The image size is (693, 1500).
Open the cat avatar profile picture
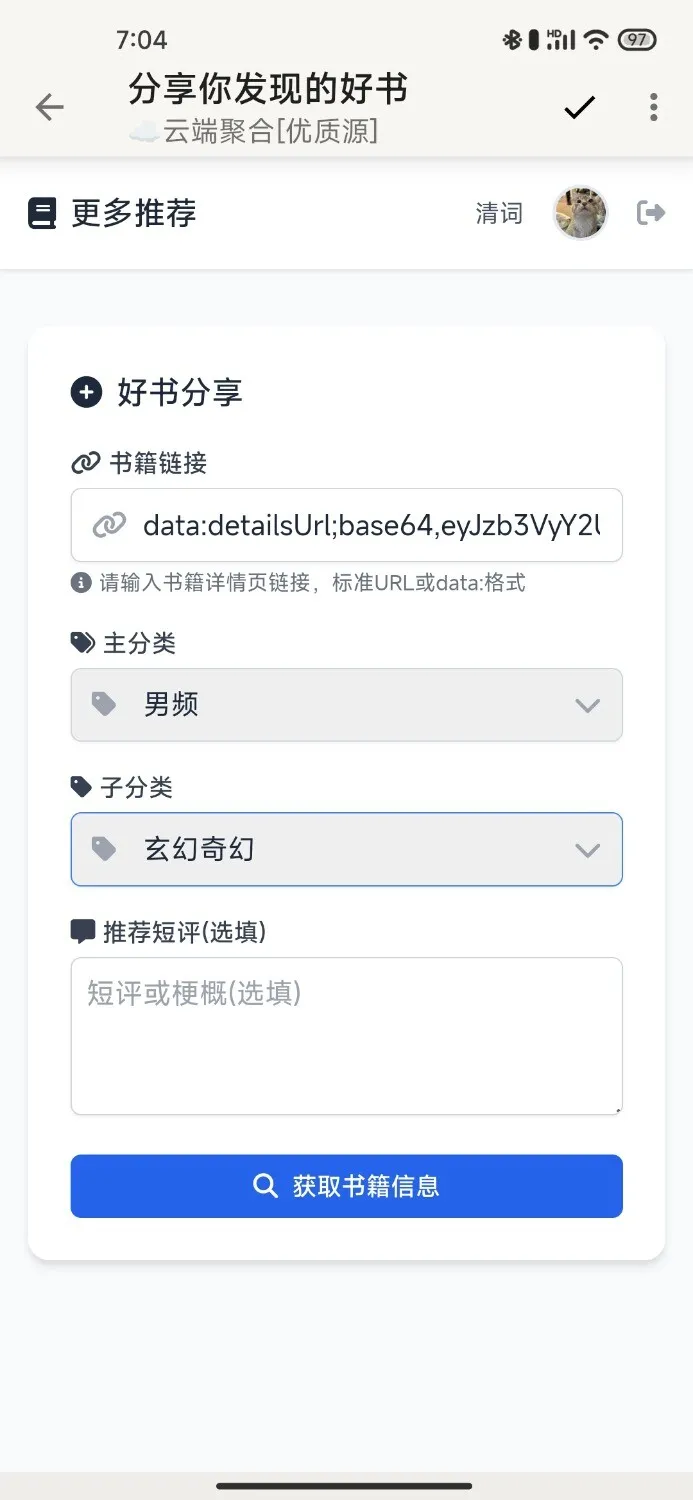(580, 213)
